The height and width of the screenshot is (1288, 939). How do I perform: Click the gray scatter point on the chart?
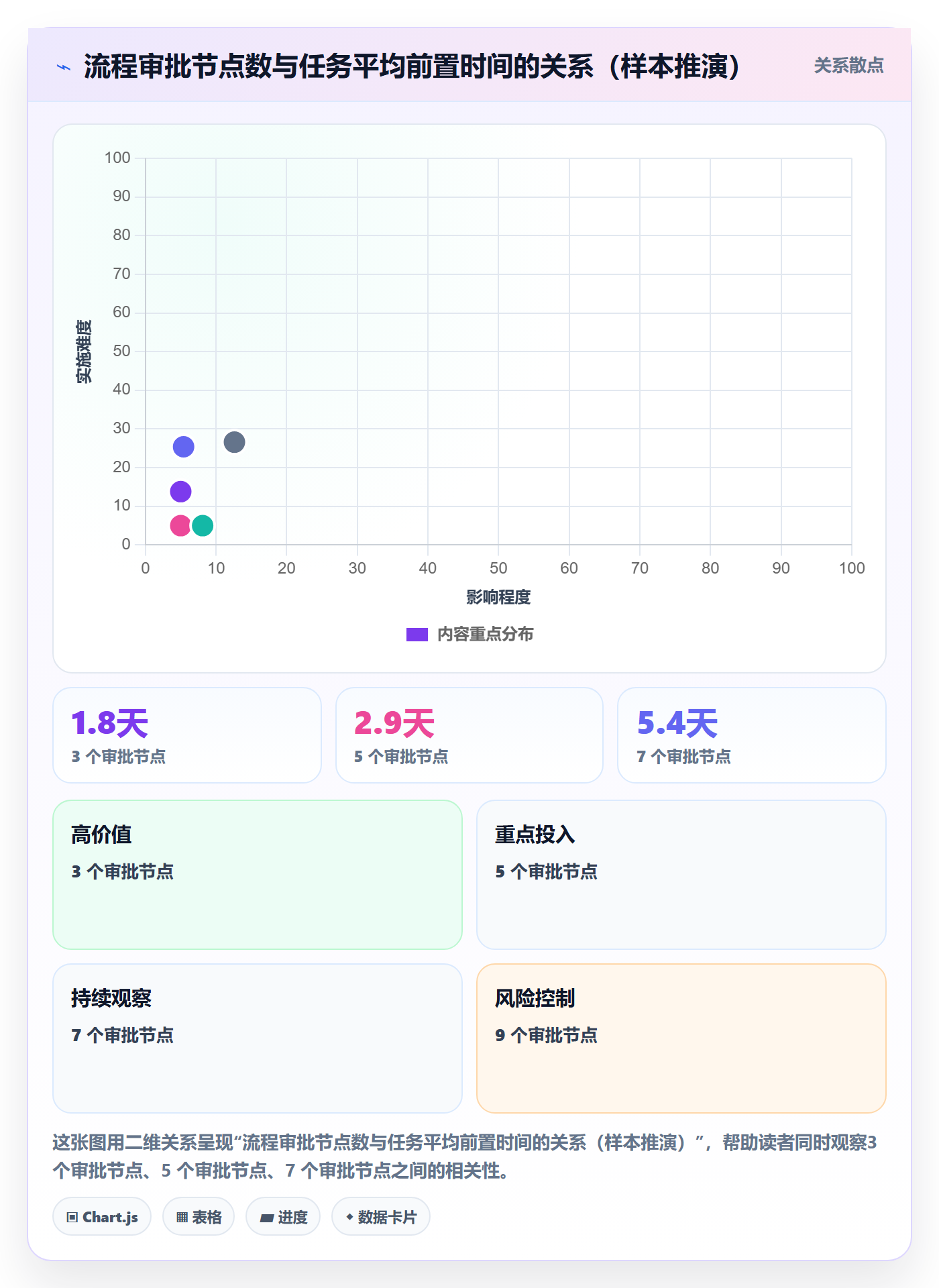pos(234,442)
